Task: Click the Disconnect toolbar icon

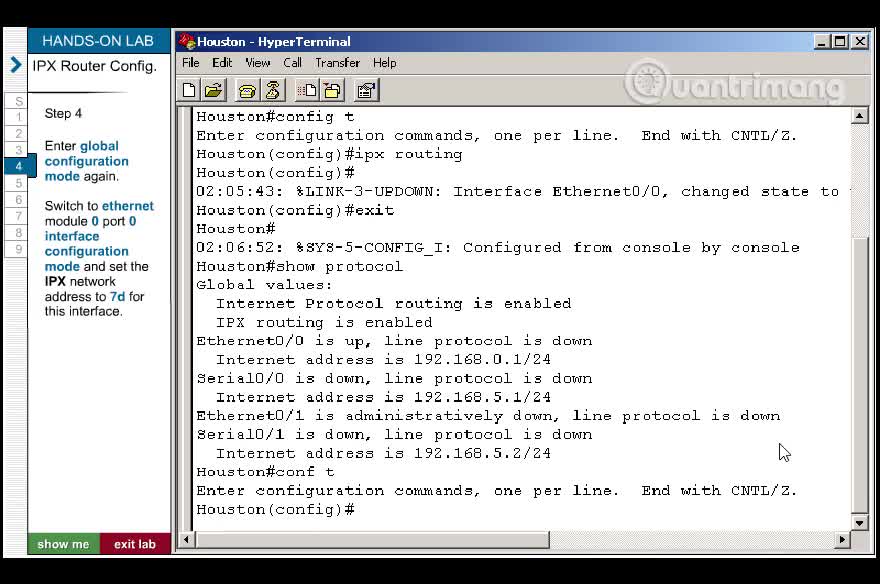Action: point(273,90)
